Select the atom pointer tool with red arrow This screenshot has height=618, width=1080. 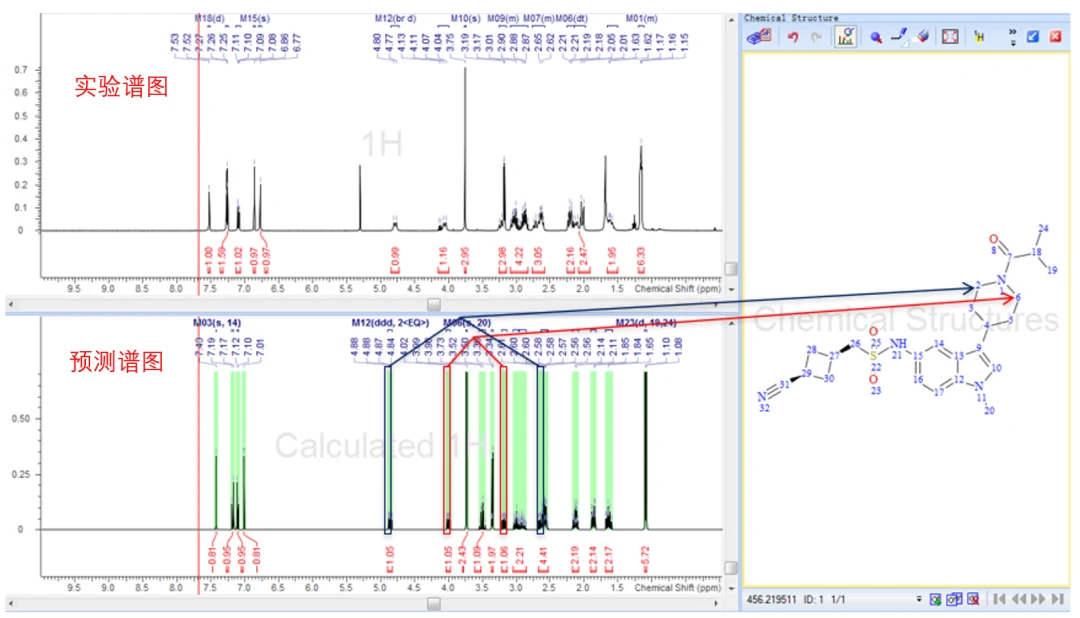tap(875, 37)
